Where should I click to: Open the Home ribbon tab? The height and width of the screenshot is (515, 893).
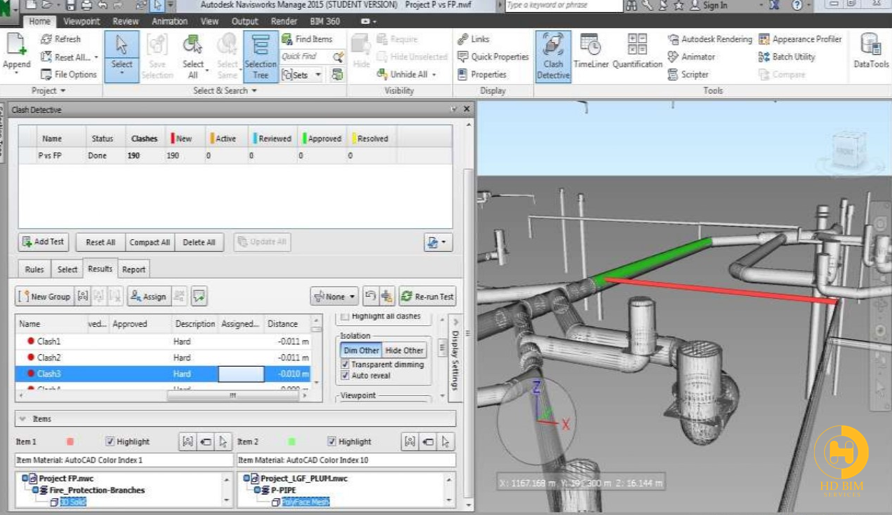tap(39, 21)
